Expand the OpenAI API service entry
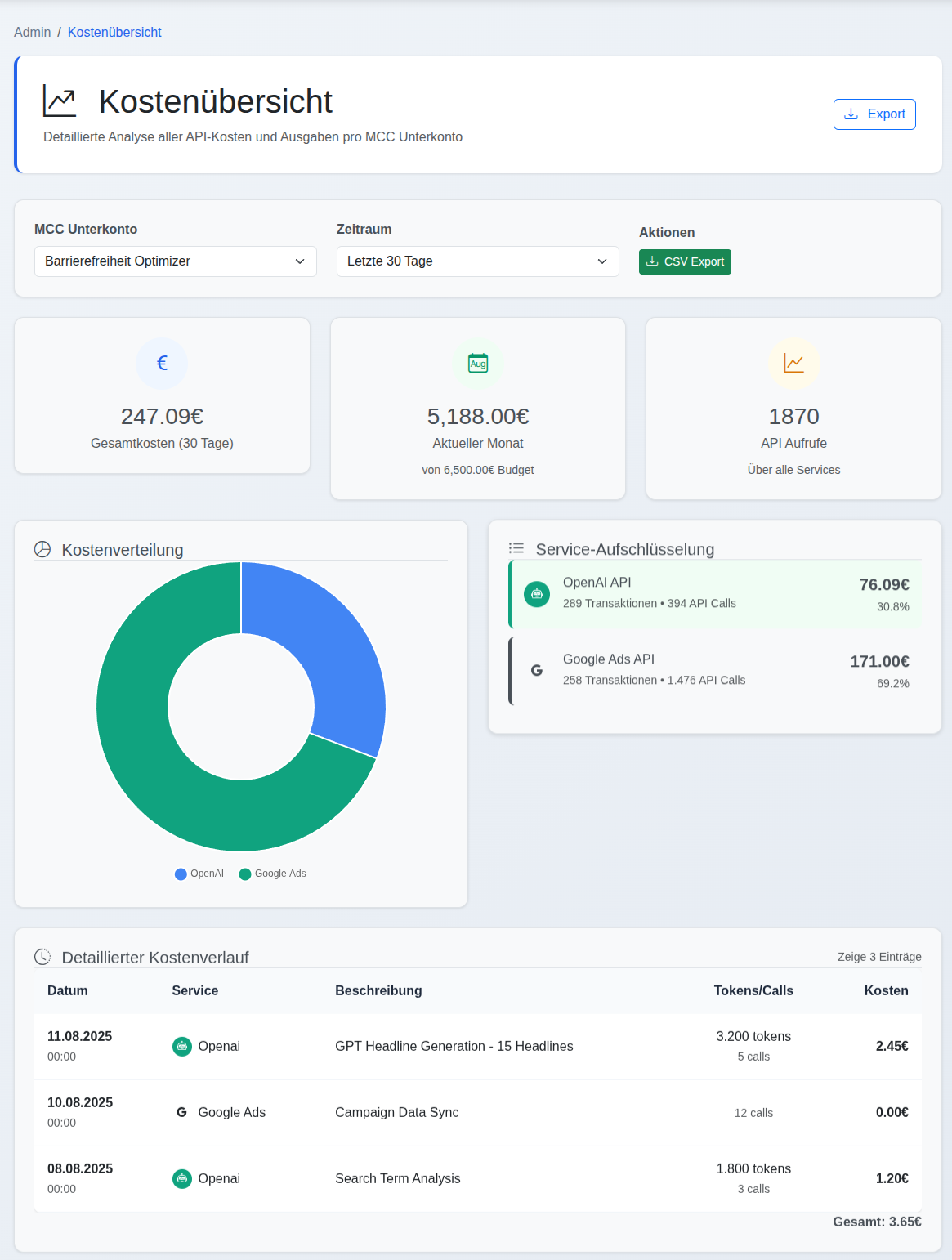The height and width of the screenshot is (1260, 952). pos(714,594)
